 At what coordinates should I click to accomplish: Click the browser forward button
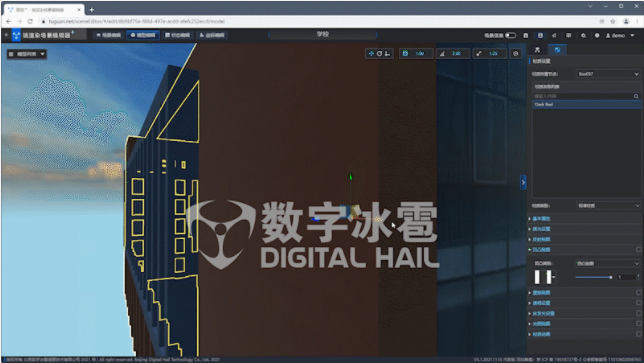click(19, 21)
